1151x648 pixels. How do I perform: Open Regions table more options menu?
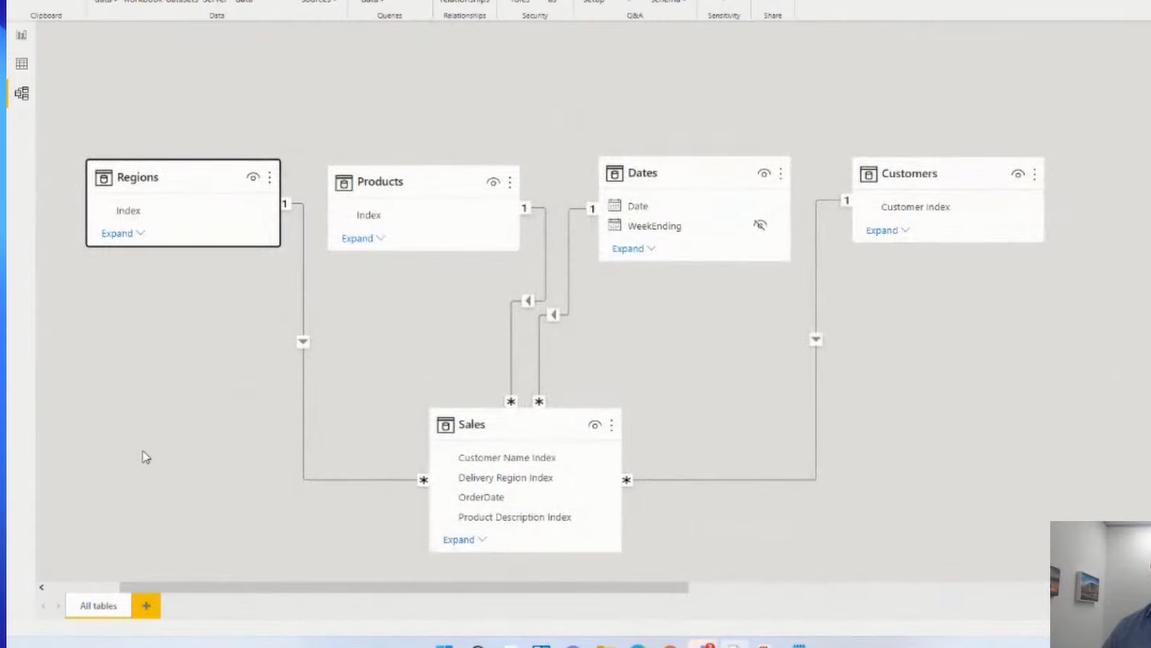[x=269, y=177]
